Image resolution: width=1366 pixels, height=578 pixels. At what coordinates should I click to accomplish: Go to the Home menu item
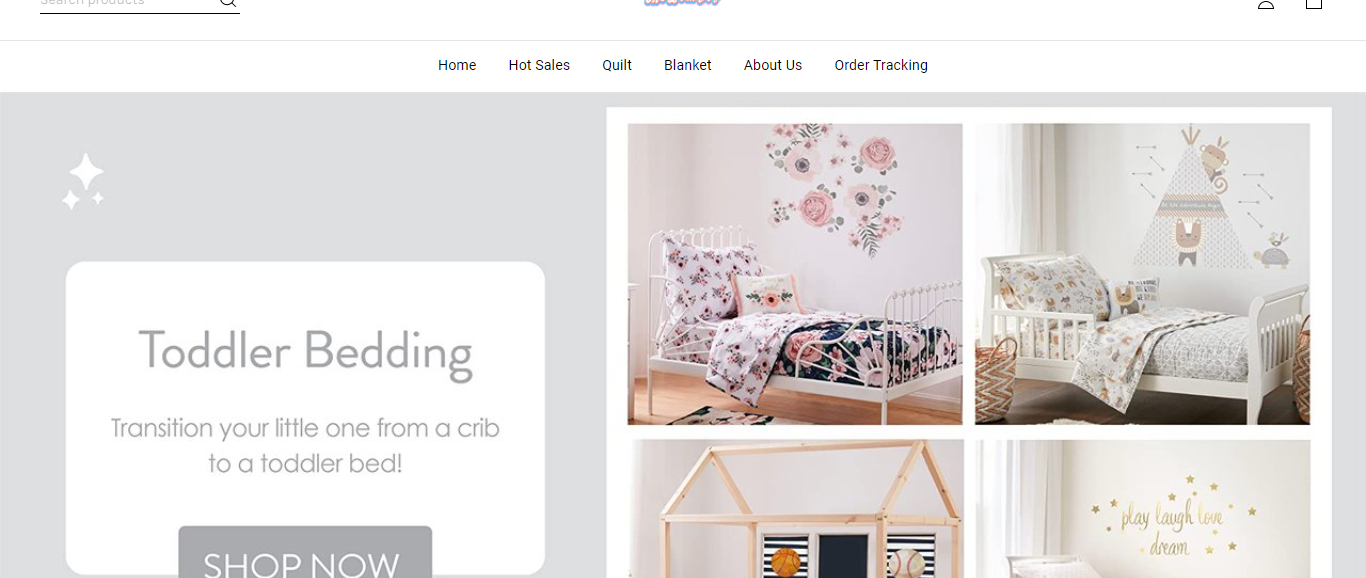click(457, 65)
